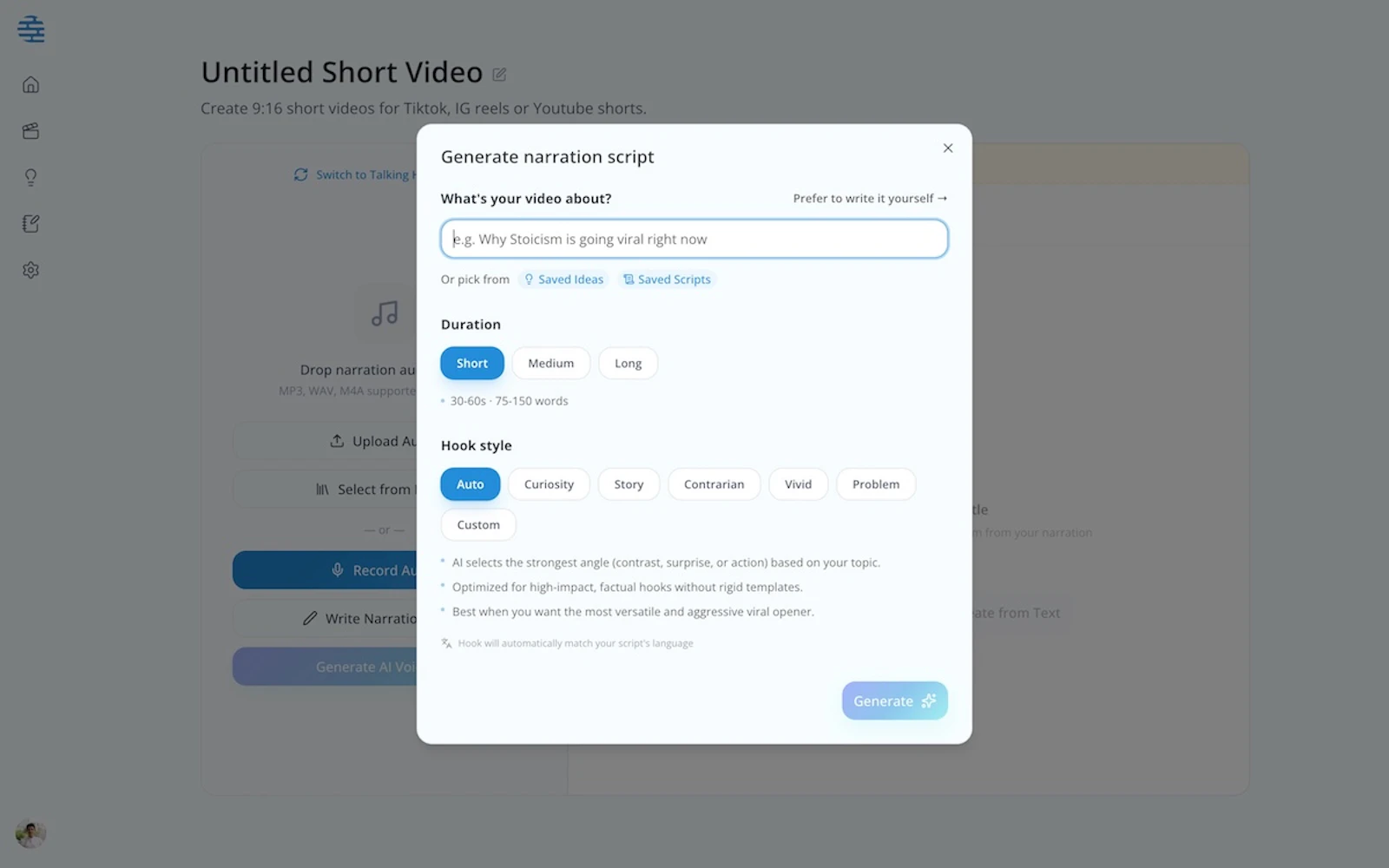Click the 'Hook style' heading
This screenshot has width=1389, height=868.
tap(476, 445)
